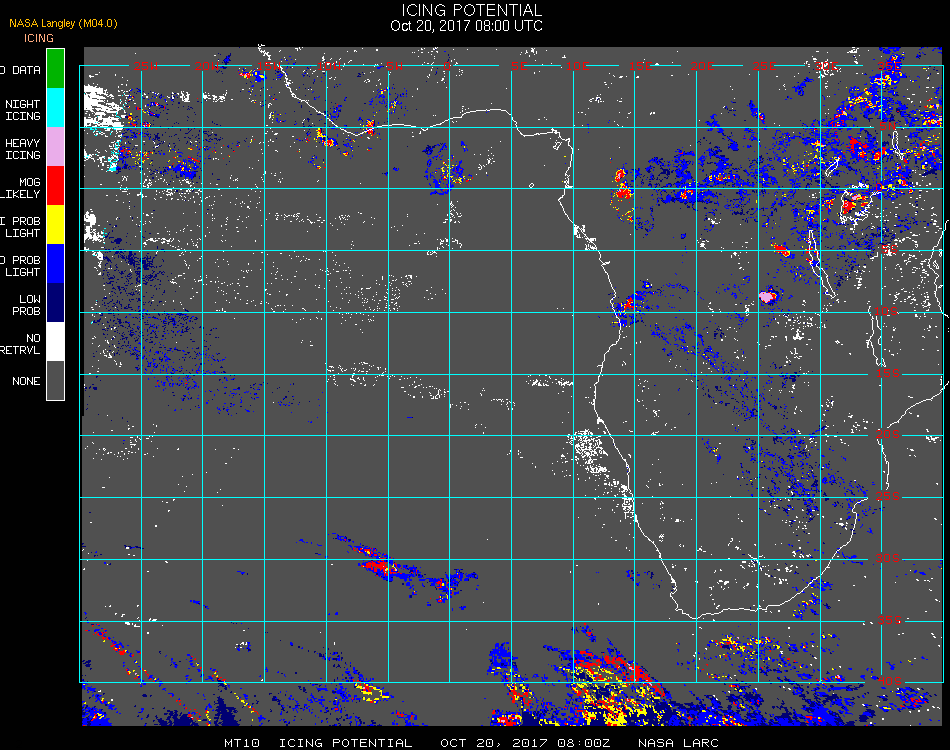Click the pink HEAVY ICING legend swatch

(55, 147)
